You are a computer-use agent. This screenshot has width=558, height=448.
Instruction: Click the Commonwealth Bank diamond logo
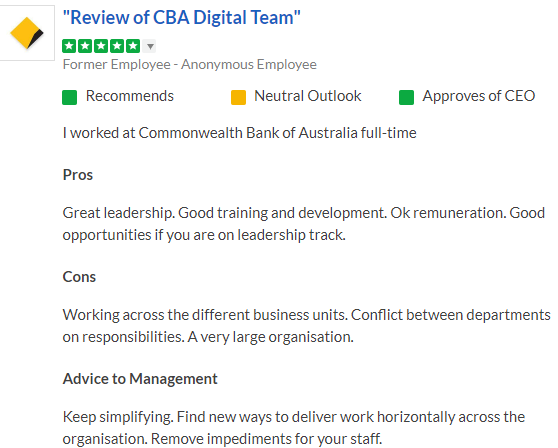tap(27, 33)
